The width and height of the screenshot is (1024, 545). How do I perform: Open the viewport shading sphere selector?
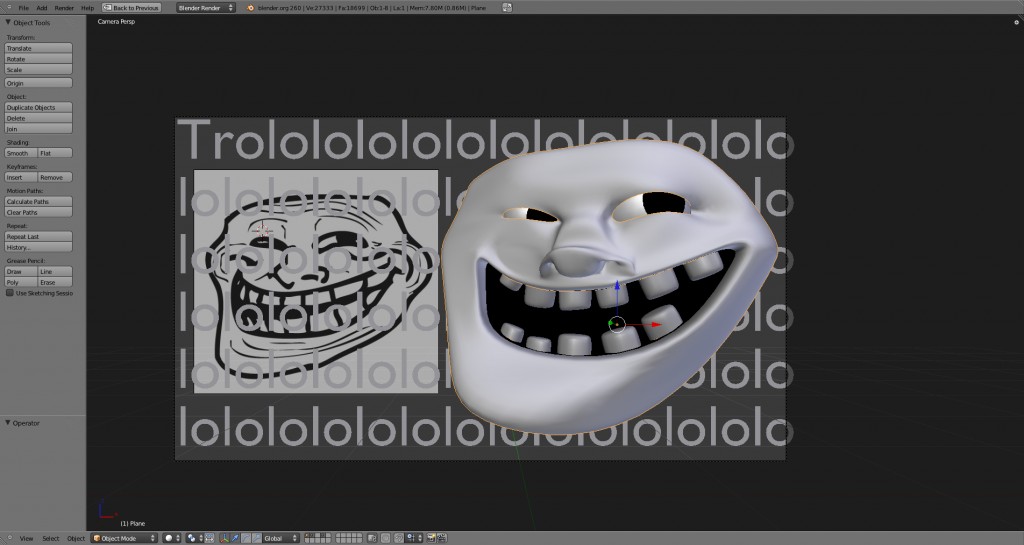click(x=172, y=538)
